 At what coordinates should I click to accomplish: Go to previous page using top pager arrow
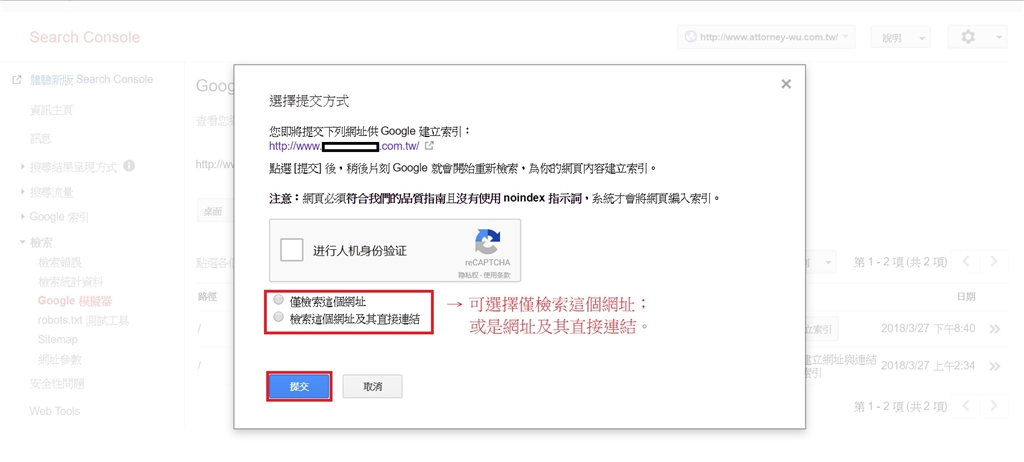point(966,262)
